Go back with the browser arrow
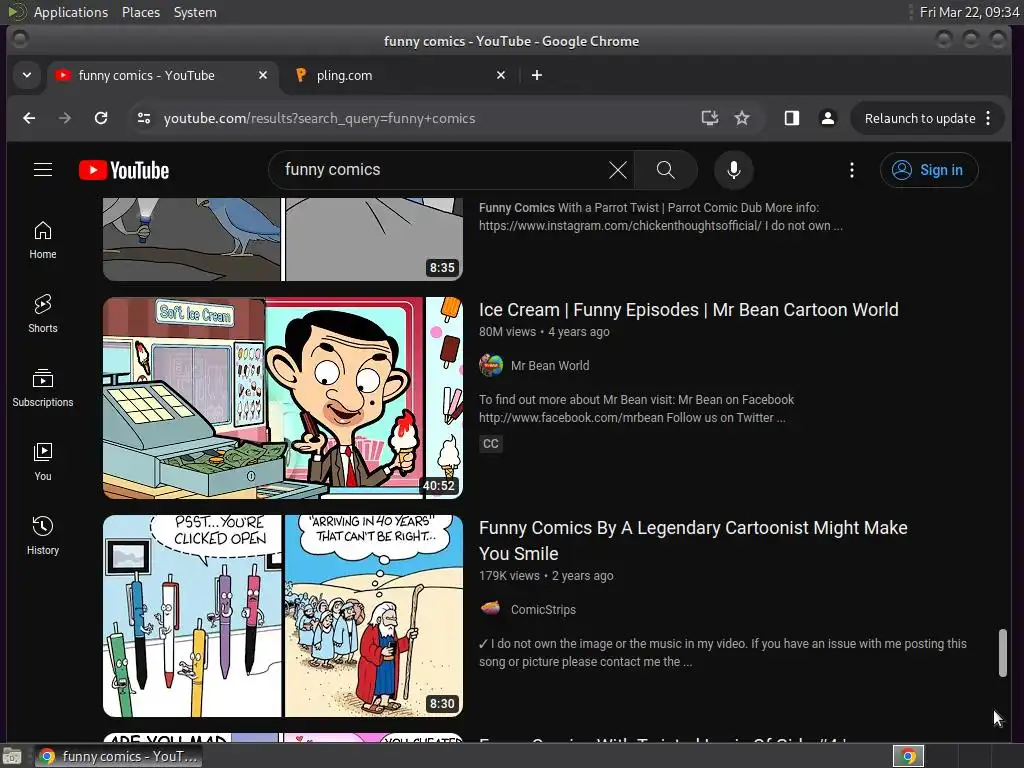The image size is (1024, 768). pos(29,118)
